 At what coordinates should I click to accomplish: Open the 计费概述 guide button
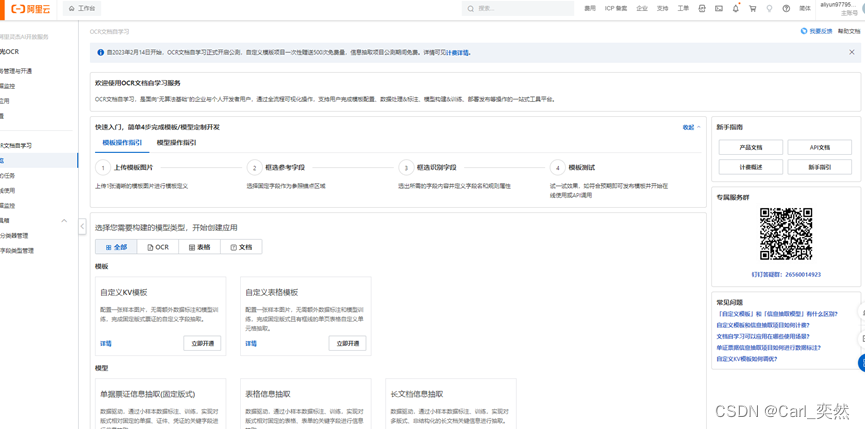(751, 167)
